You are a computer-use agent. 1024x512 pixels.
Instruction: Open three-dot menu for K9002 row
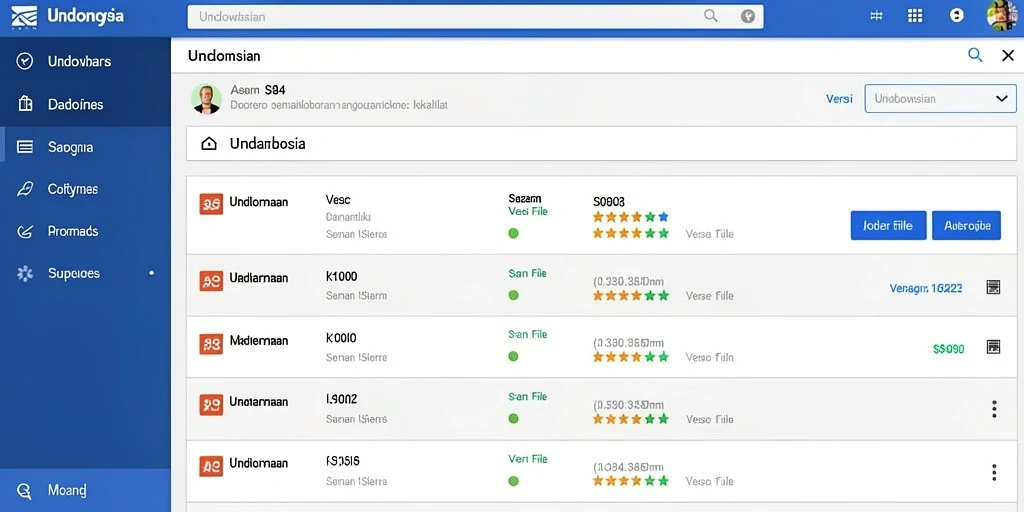tap(994, 409)
